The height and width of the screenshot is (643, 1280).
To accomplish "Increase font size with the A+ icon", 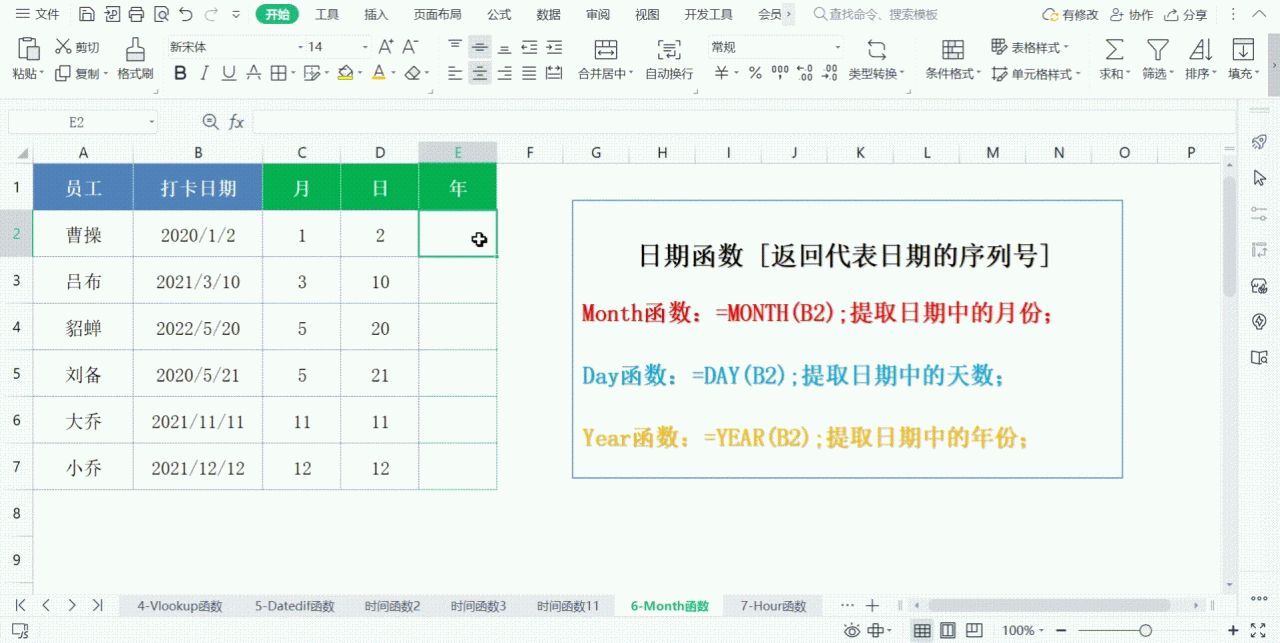I will 385,47.
